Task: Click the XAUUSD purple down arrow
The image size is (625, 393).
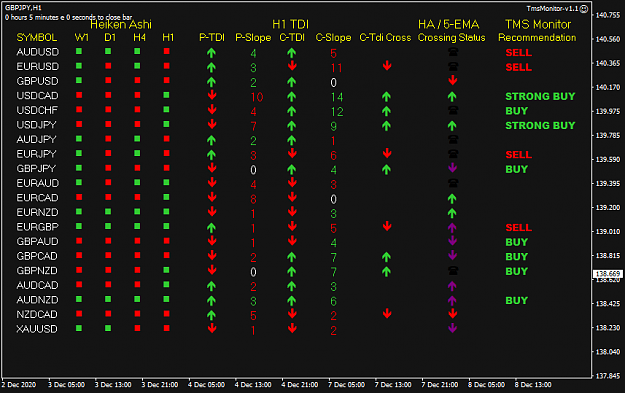Action: point(452,328)
